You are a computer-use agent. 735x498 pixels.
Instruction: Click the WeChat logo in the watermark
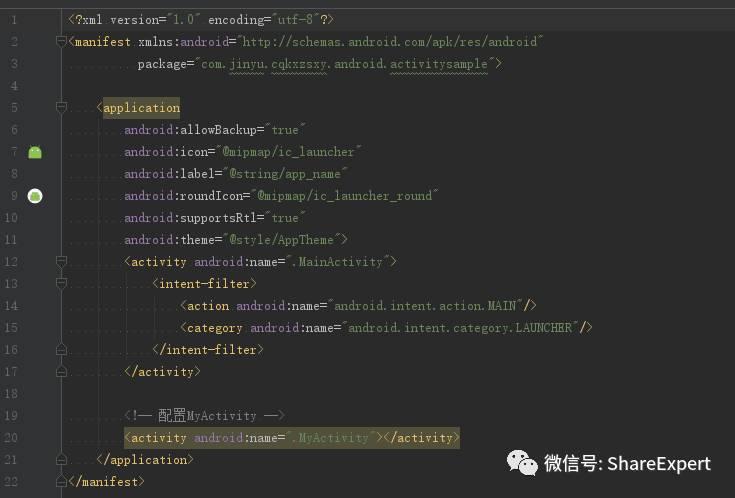(521, 462)
